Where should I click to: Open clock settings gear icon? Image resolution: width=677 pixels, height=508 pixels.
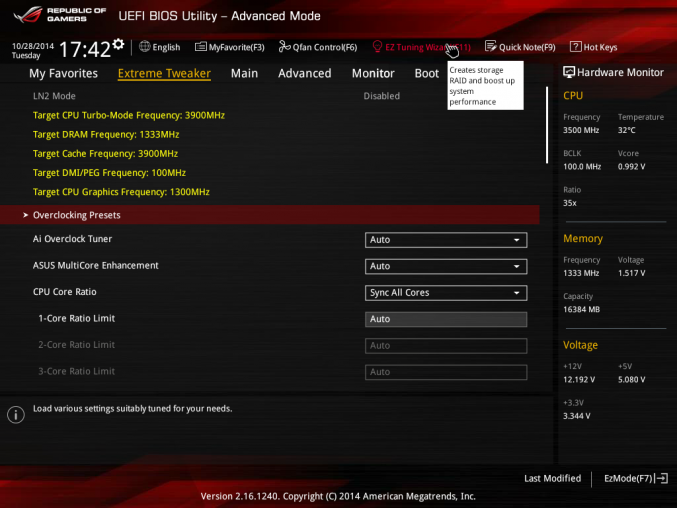[118, 44]
